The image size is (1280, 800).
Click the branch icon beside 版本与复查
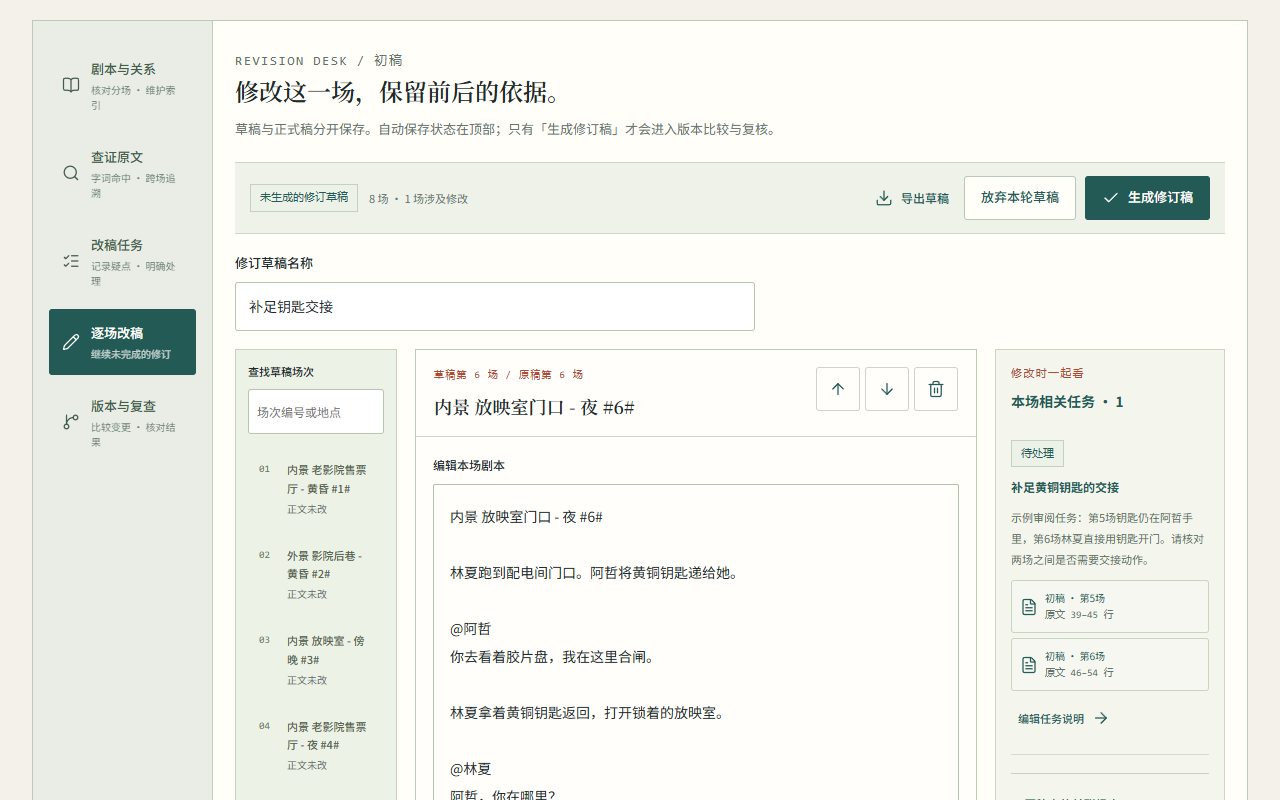[71, 422]
